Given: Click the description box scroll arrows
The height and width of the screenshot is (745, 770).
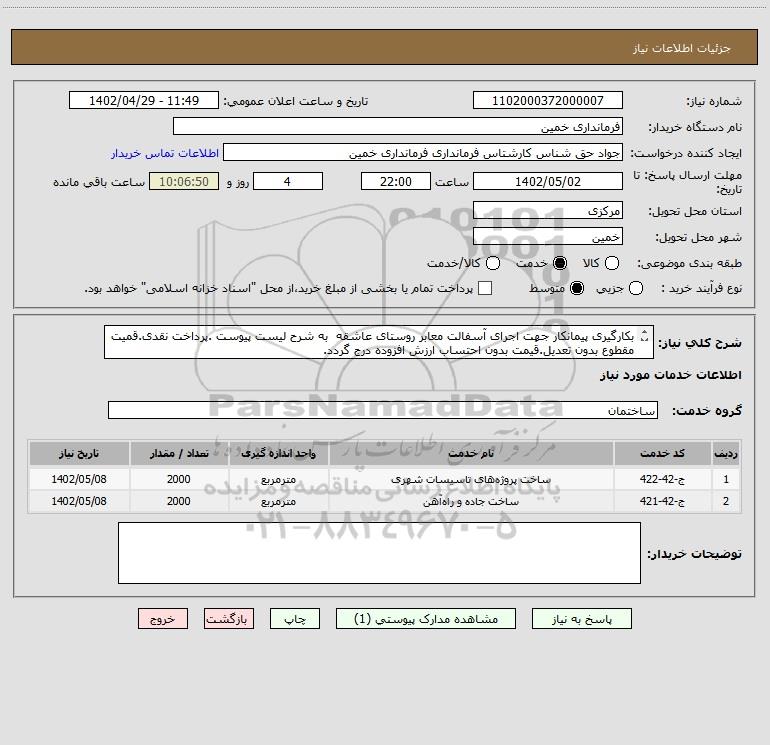Looking at the screenshot, I should tap(644, 336).
